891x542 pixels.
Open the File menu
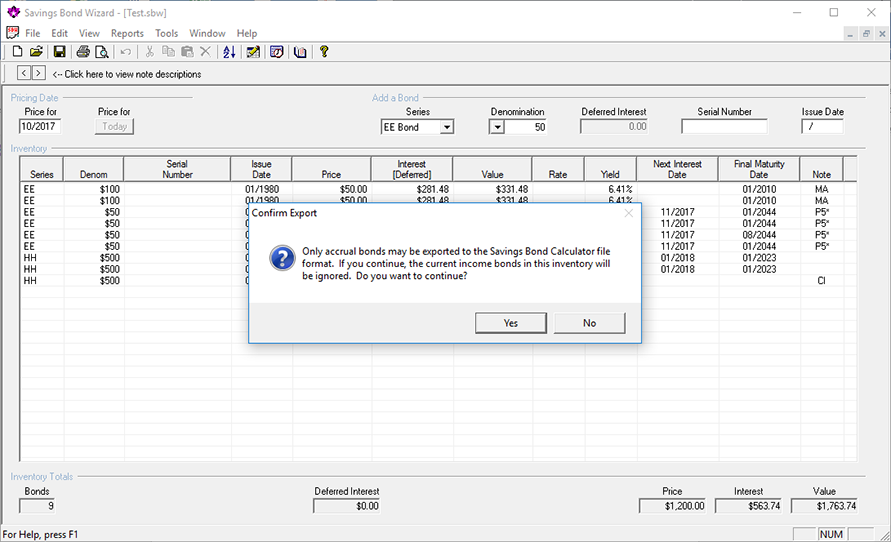coord(32,33)
